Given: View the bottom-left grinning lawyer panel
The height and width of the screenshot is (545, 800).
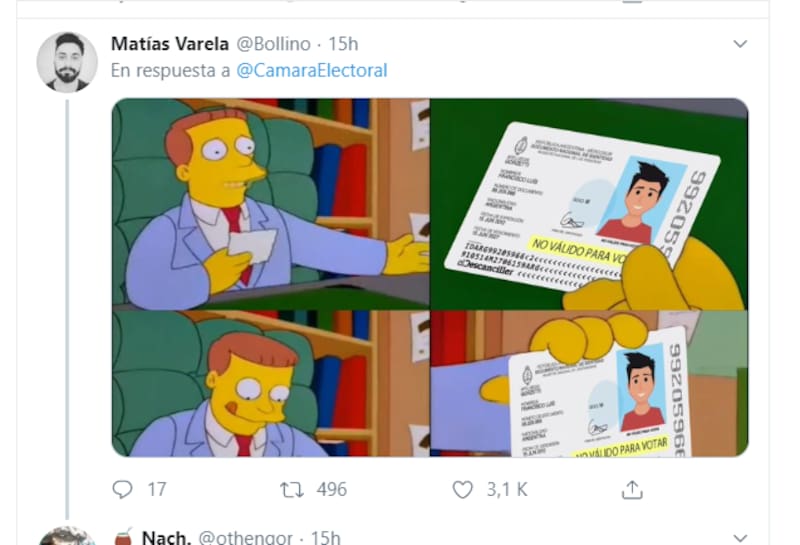Looking at the screenshot, I should (x=270, y=383).
